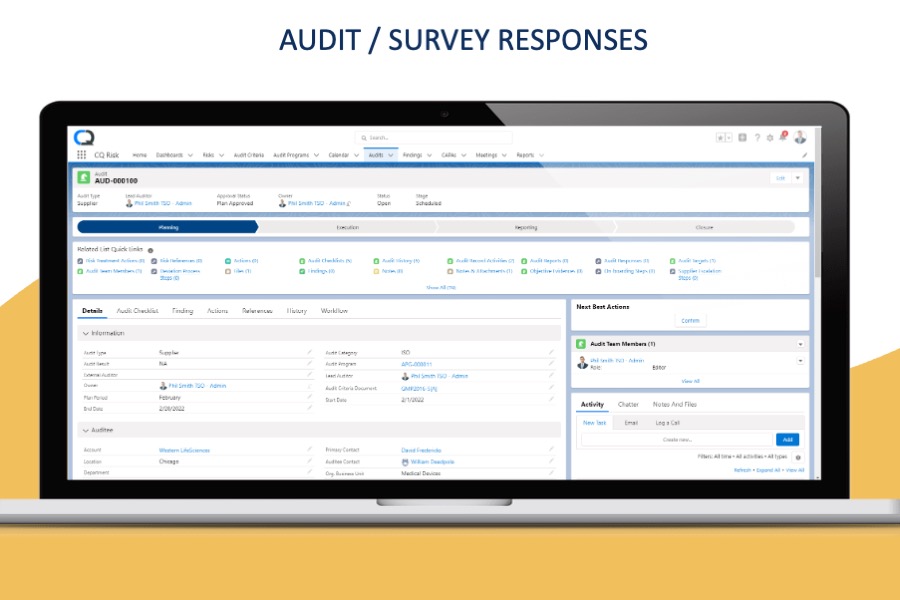Open the user profile avatar

click(800, 137)
